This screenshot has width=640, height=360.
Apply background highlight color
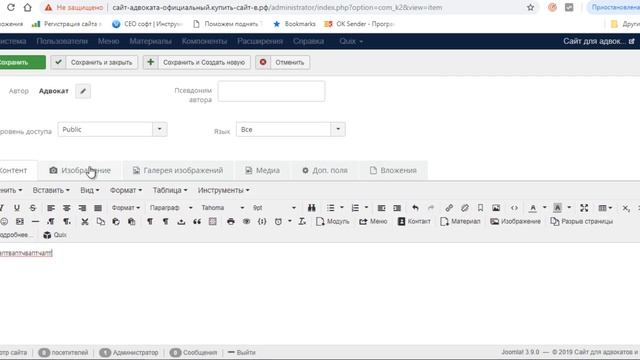557,208
